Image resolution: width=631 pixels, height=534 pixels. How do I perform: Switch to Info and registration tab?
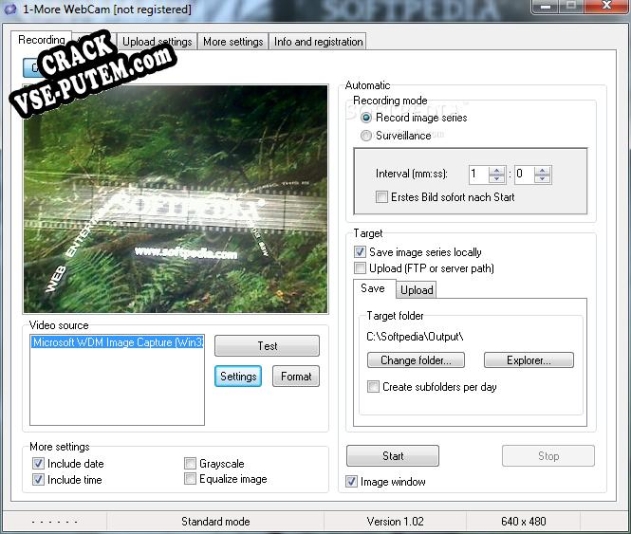click(x=318, y=41)
